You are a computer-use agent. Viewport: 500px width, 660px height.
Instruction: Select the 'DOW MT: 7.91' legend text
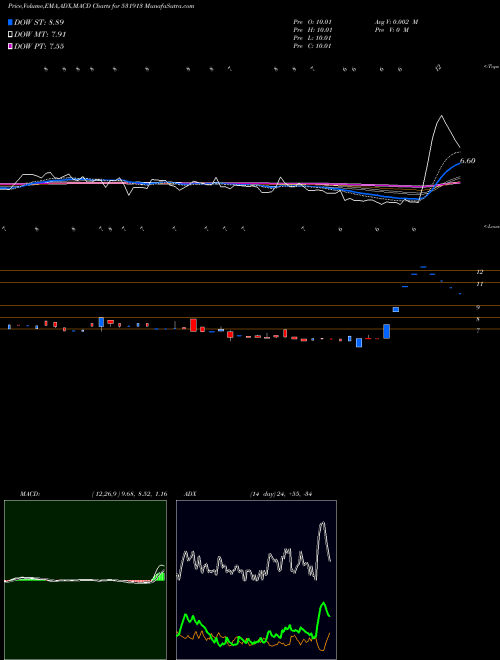[40, 35]
